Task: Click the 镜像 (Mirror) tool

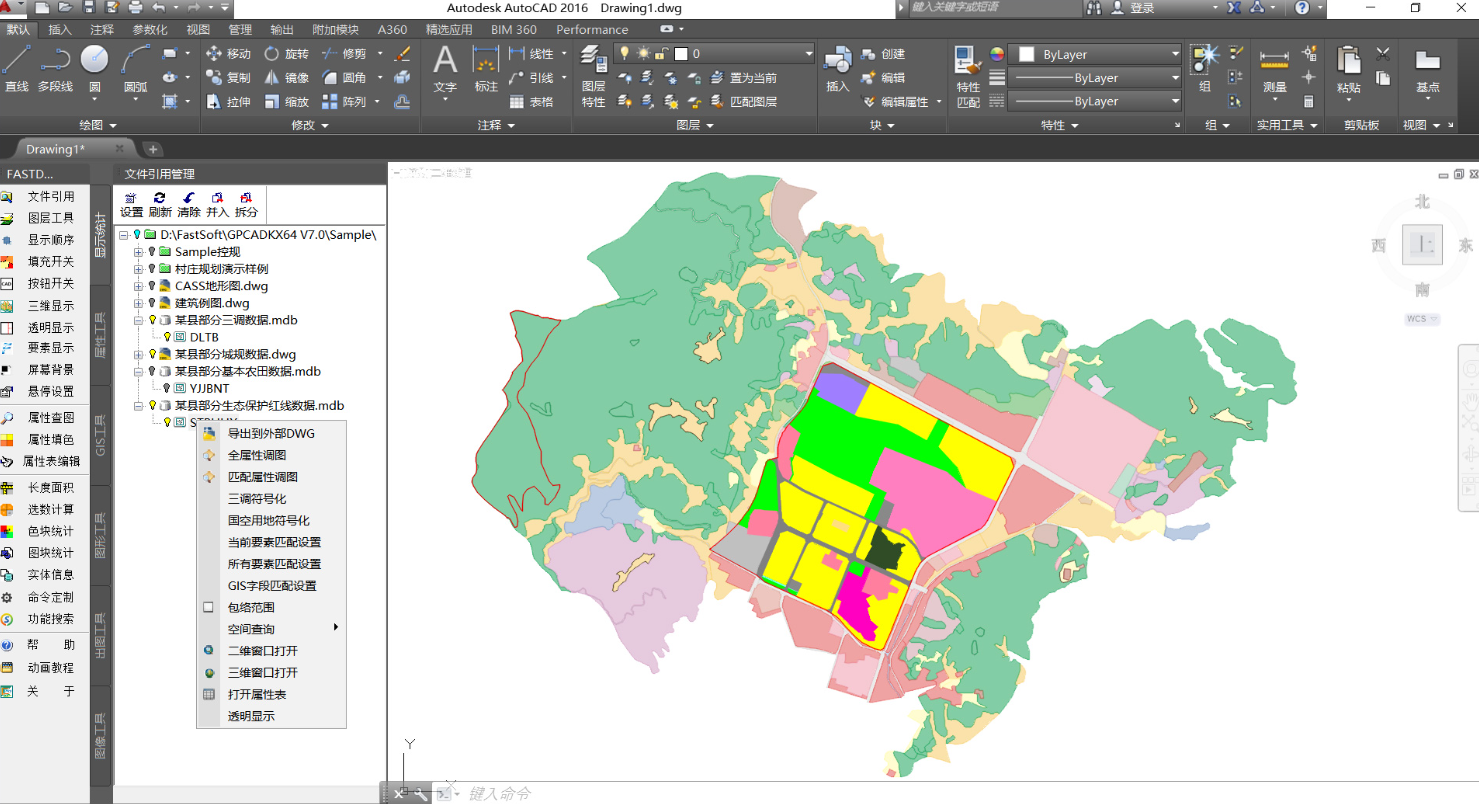Action: pos(286,77)
